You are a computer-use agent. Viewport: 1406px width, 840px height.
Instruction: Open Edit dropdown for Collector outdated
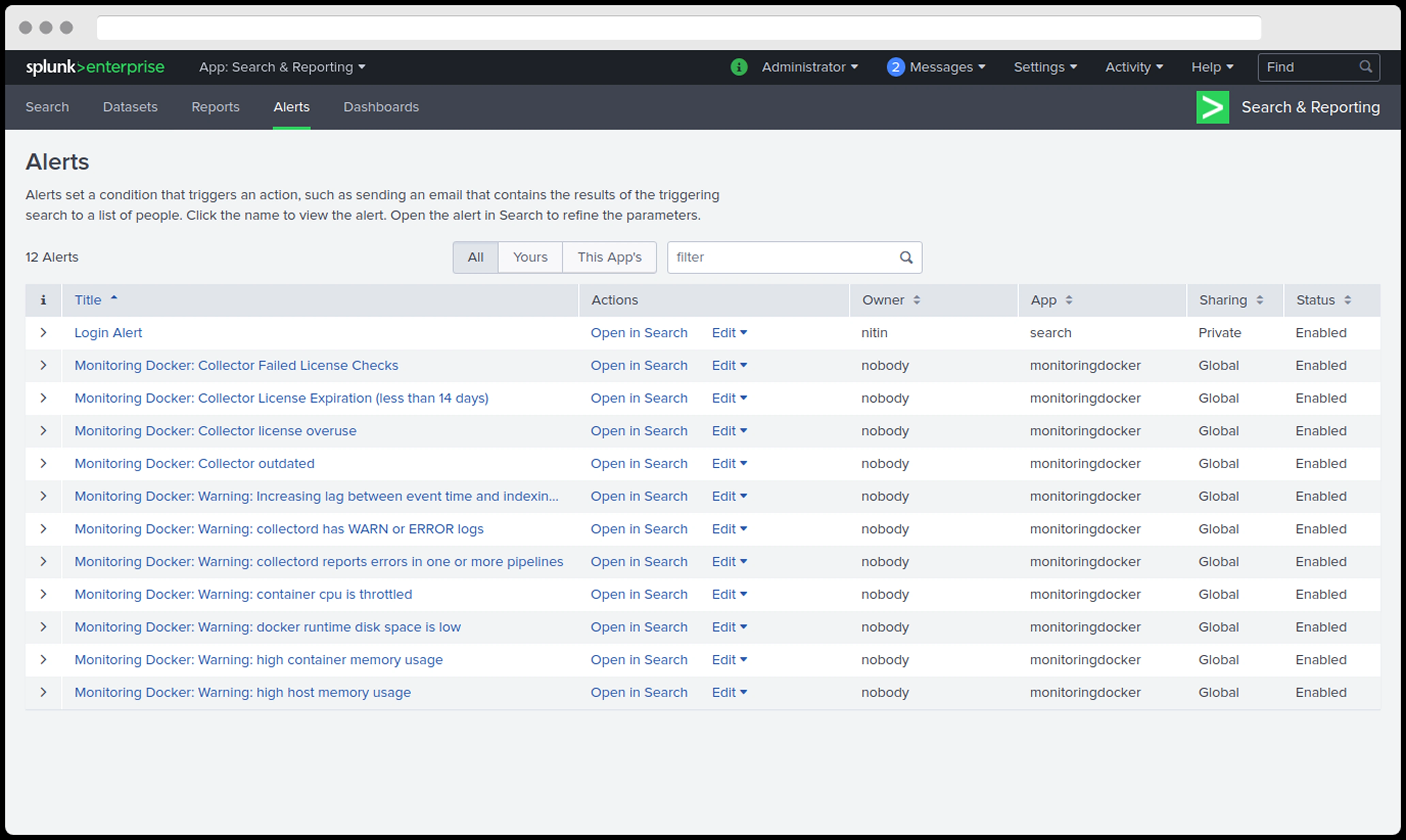(729, 464)
